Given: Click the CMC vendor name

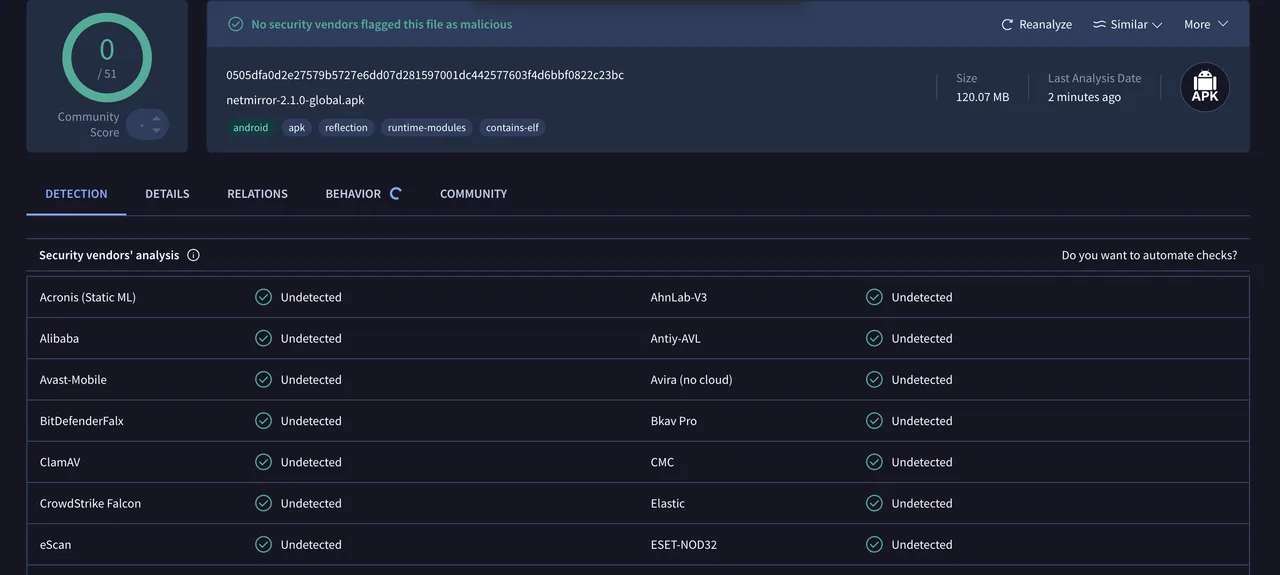Looking at the screenshot, I should [663, 462].
